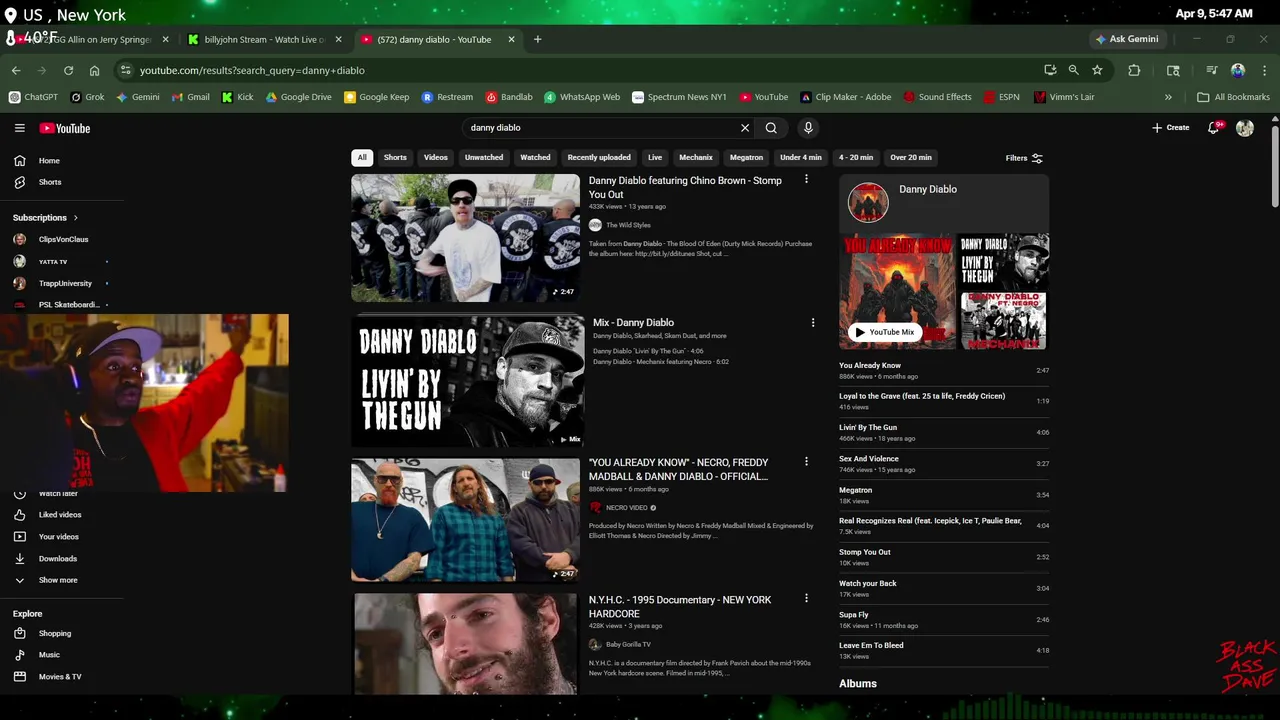Open the ESPN bookmark
1280x720 pixels.
pos(1002,97)
